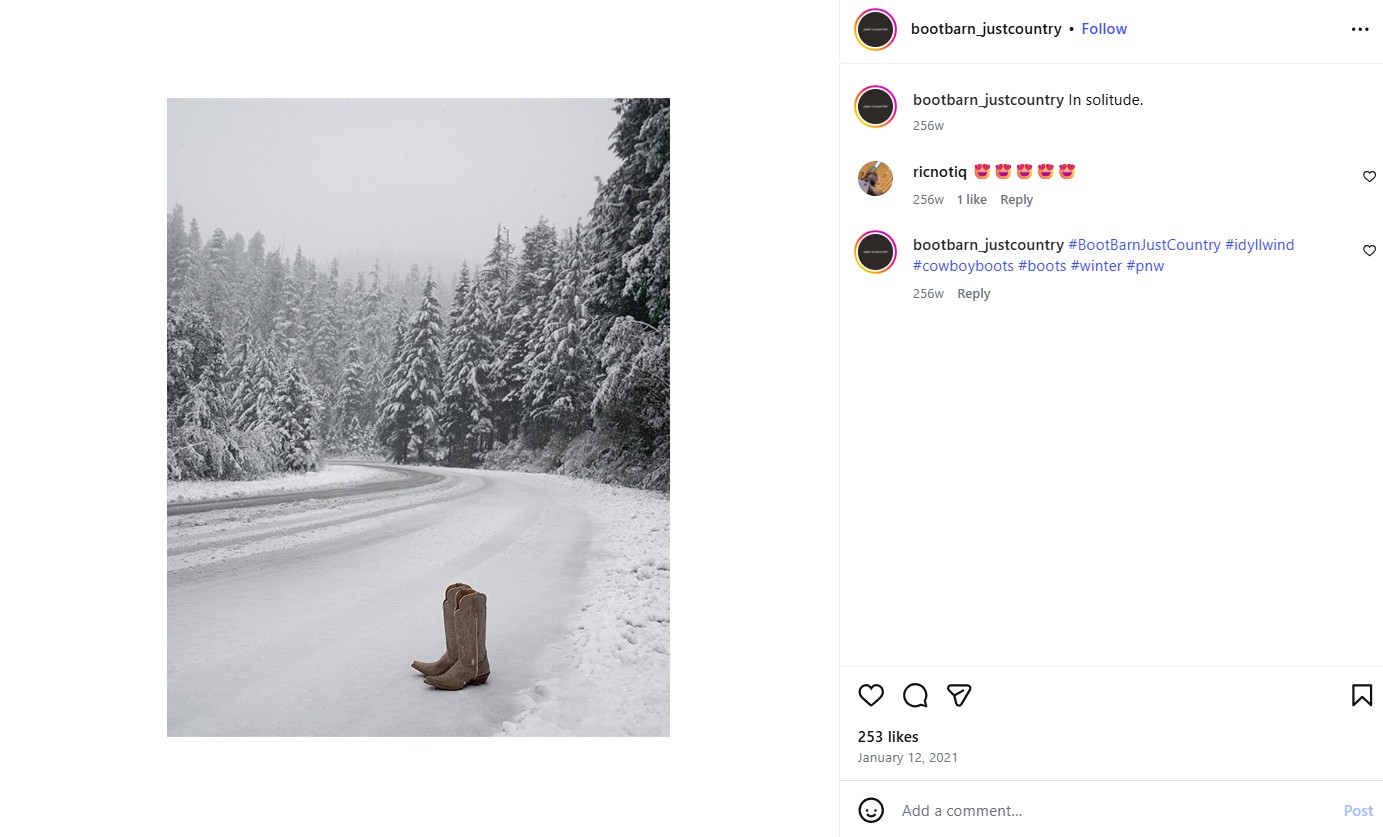
Task: Open the #BootBarnJustCountry hashtag link
Action: (x=1144, y=245)
